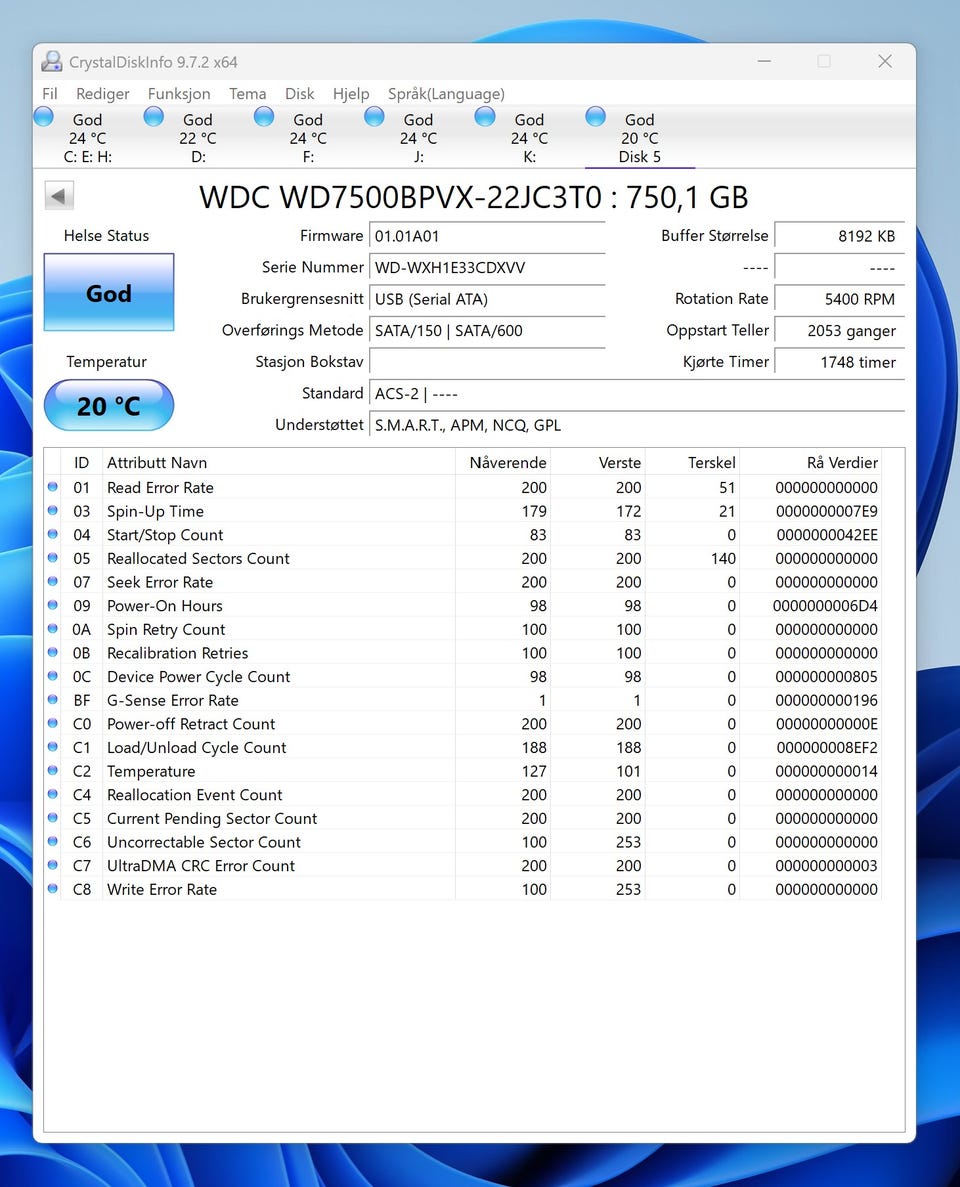Click the serial number field WD-WXH1E33CDXVV

tap(487, 267)
